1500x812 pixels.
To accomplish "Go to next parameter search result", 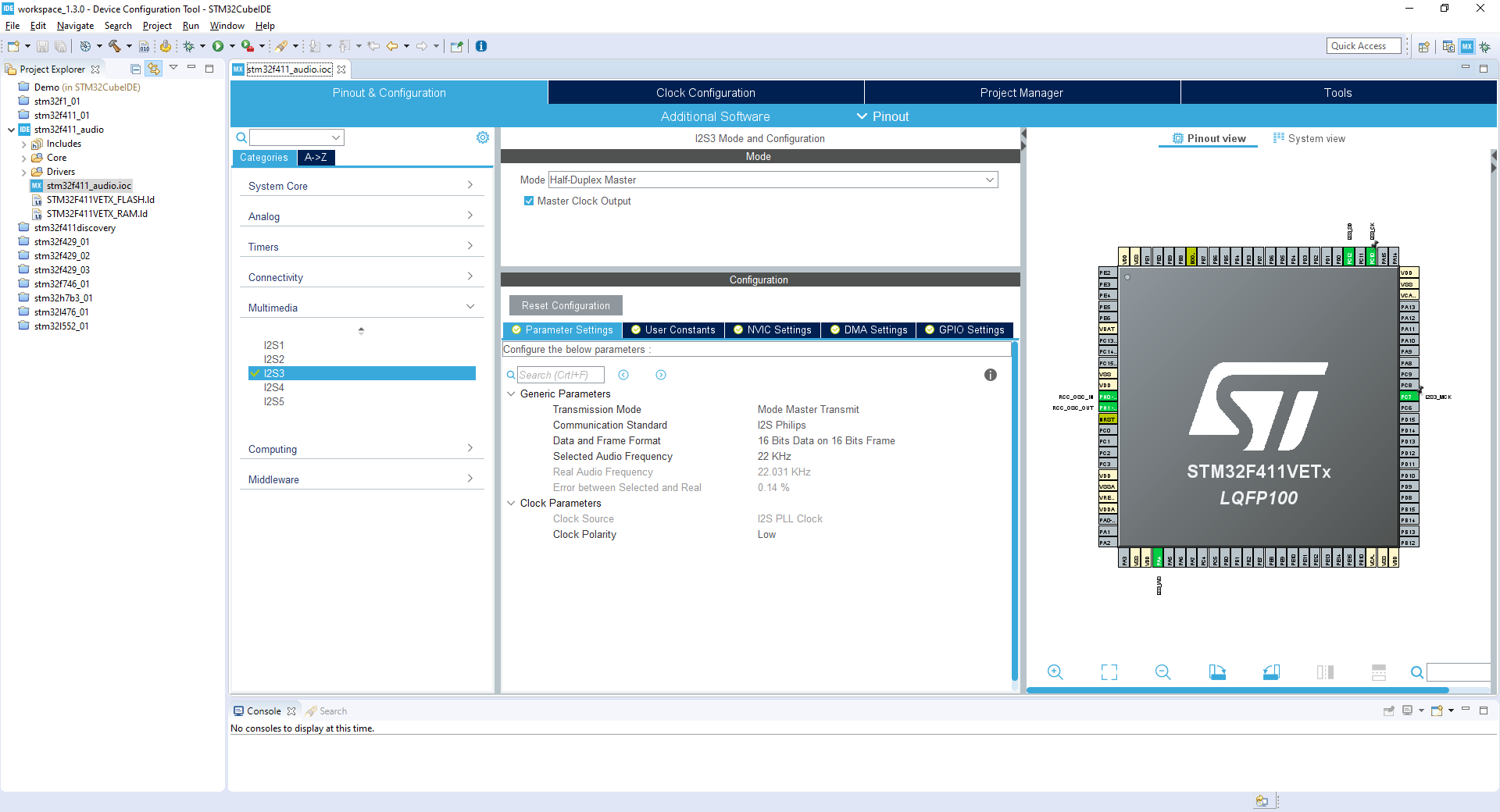I will [661, 375].
